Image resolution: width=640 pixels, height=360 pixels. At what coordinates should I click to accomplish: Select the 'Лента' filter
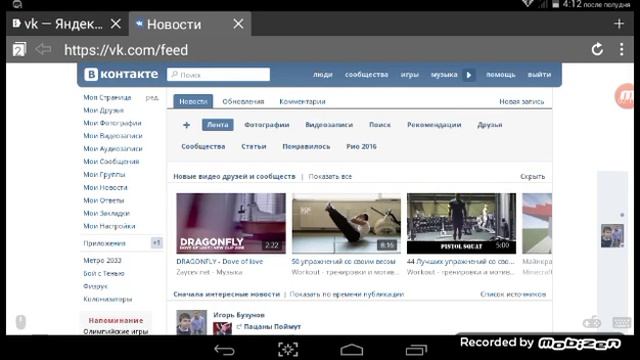click(218, 125)
